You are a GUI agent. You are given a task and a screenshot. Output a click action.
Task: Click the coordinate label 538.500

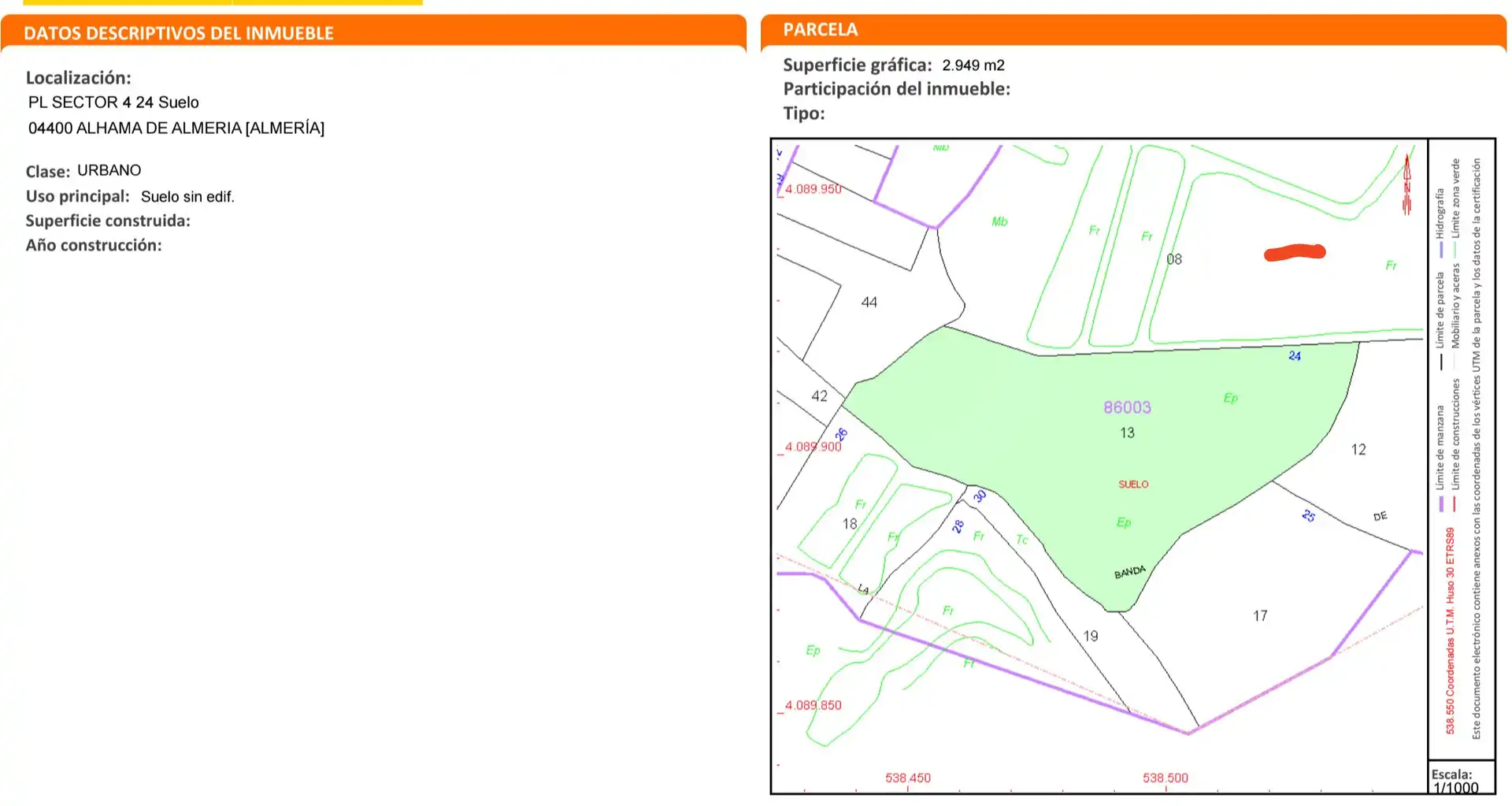pos(1165,778)
